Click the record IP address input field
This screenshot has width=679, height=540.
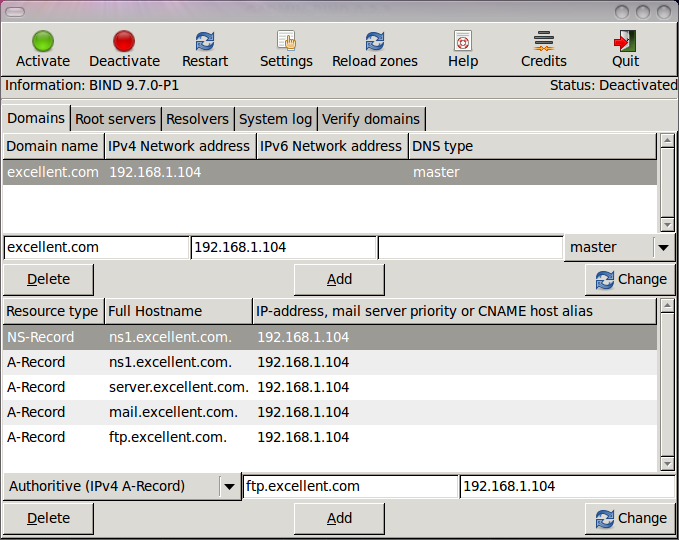tap(568, 486)
